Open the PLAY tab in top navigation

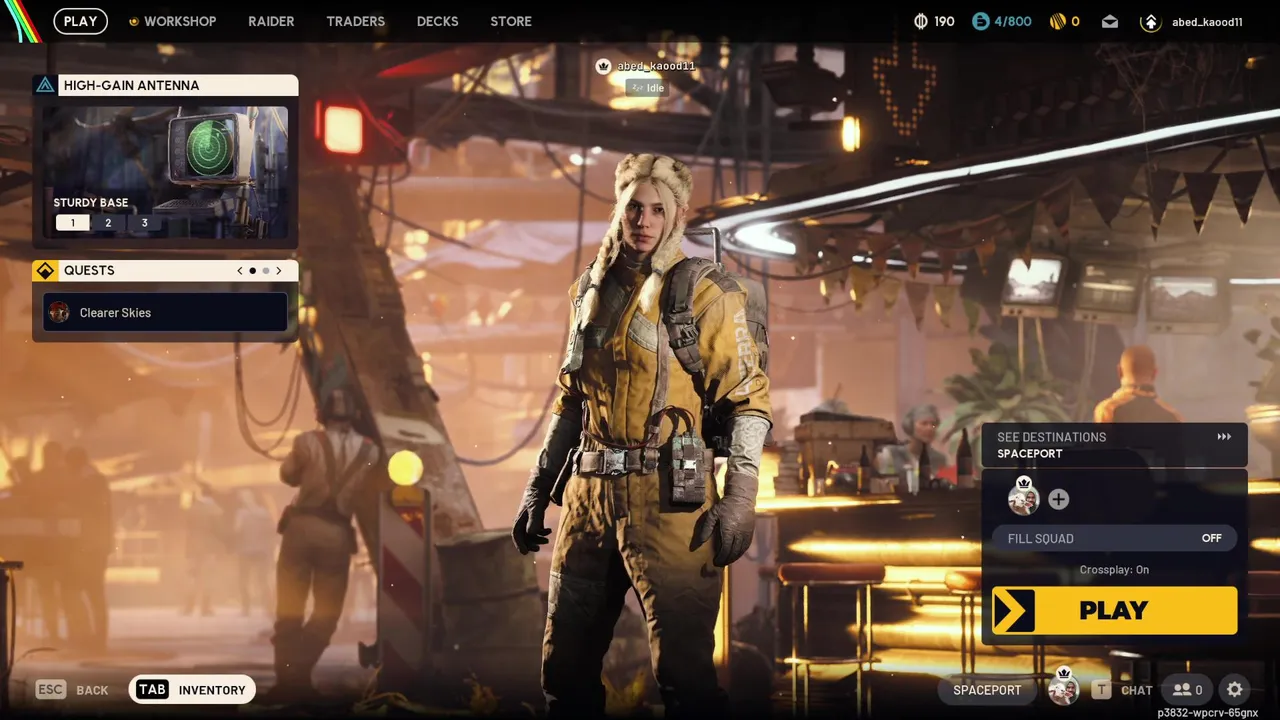click(80, 21)
